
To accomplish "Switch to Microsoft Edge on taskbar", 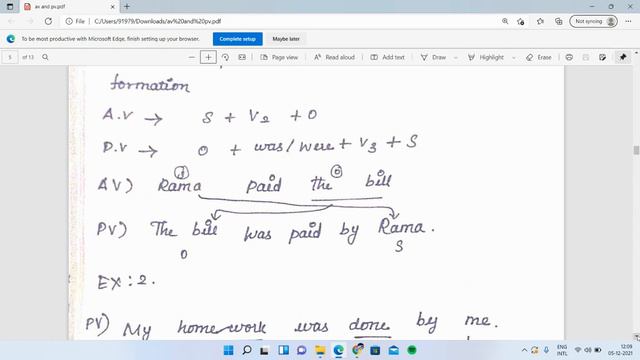I will click(338, 350).
